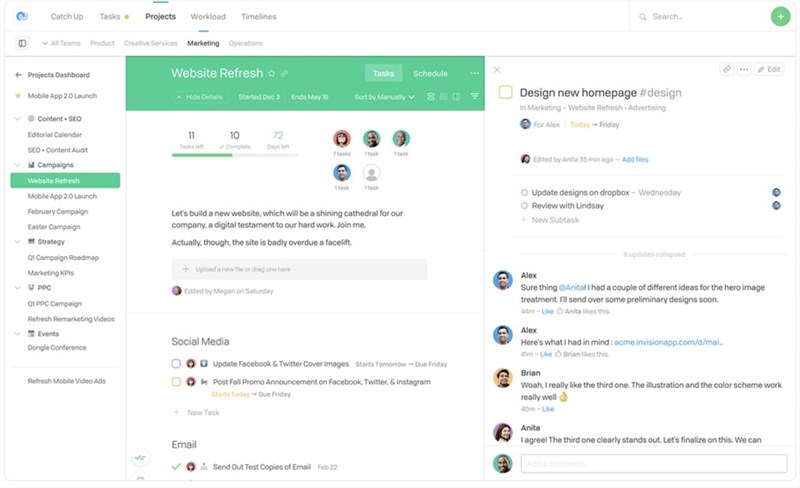Click the Search field
This screenshot has height=488, width=800.
tap(667, 17)
